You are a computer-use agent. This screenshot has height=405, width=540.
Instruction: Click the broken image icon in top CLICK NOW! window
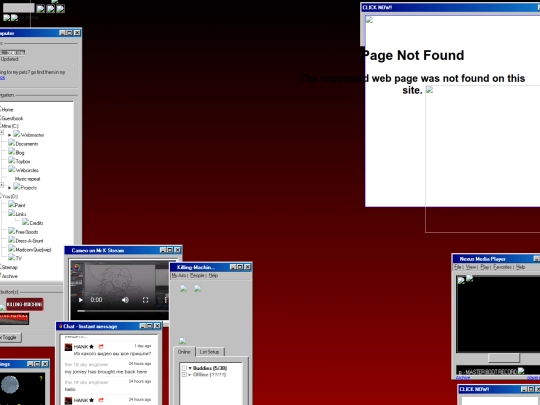(369, 20)
